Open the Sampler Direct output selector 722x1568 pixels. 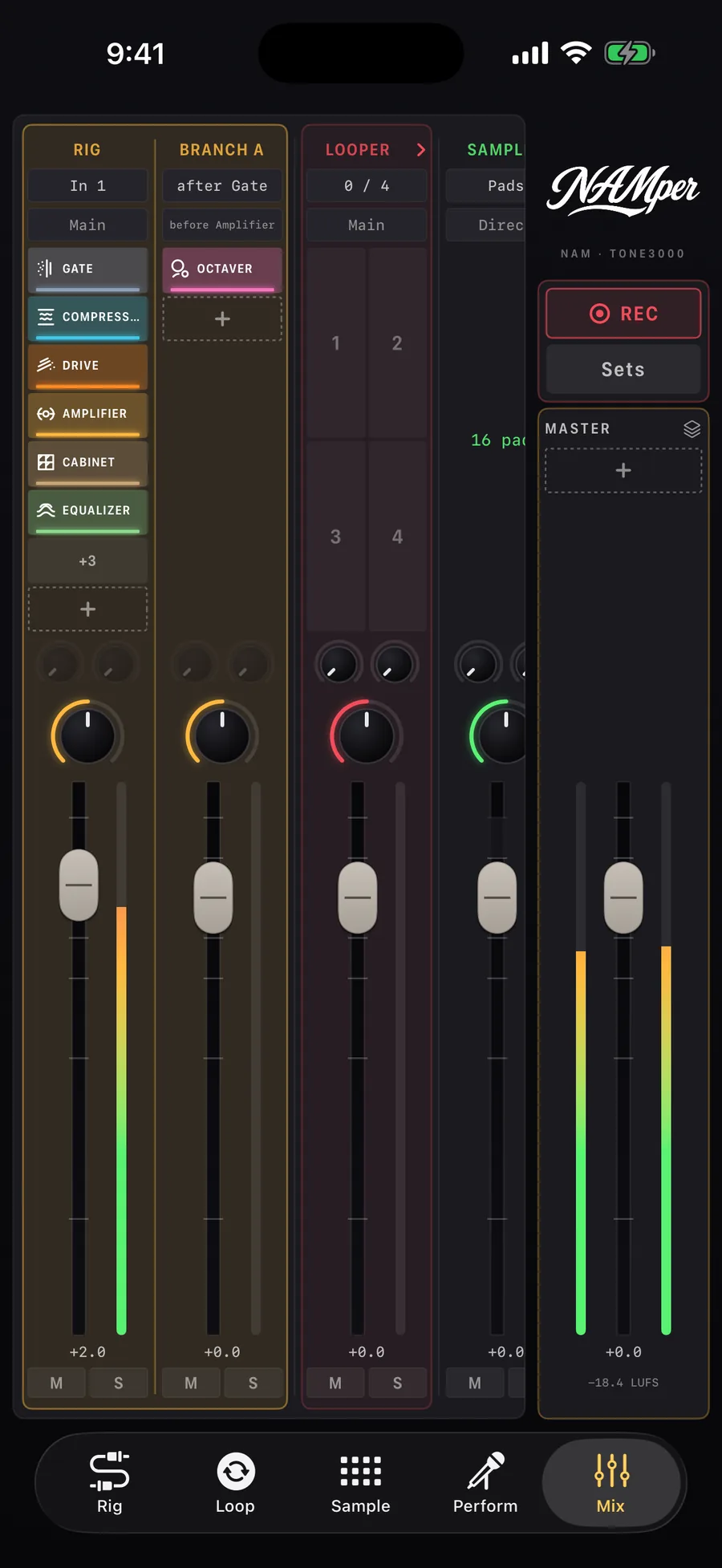pos(485,225)
